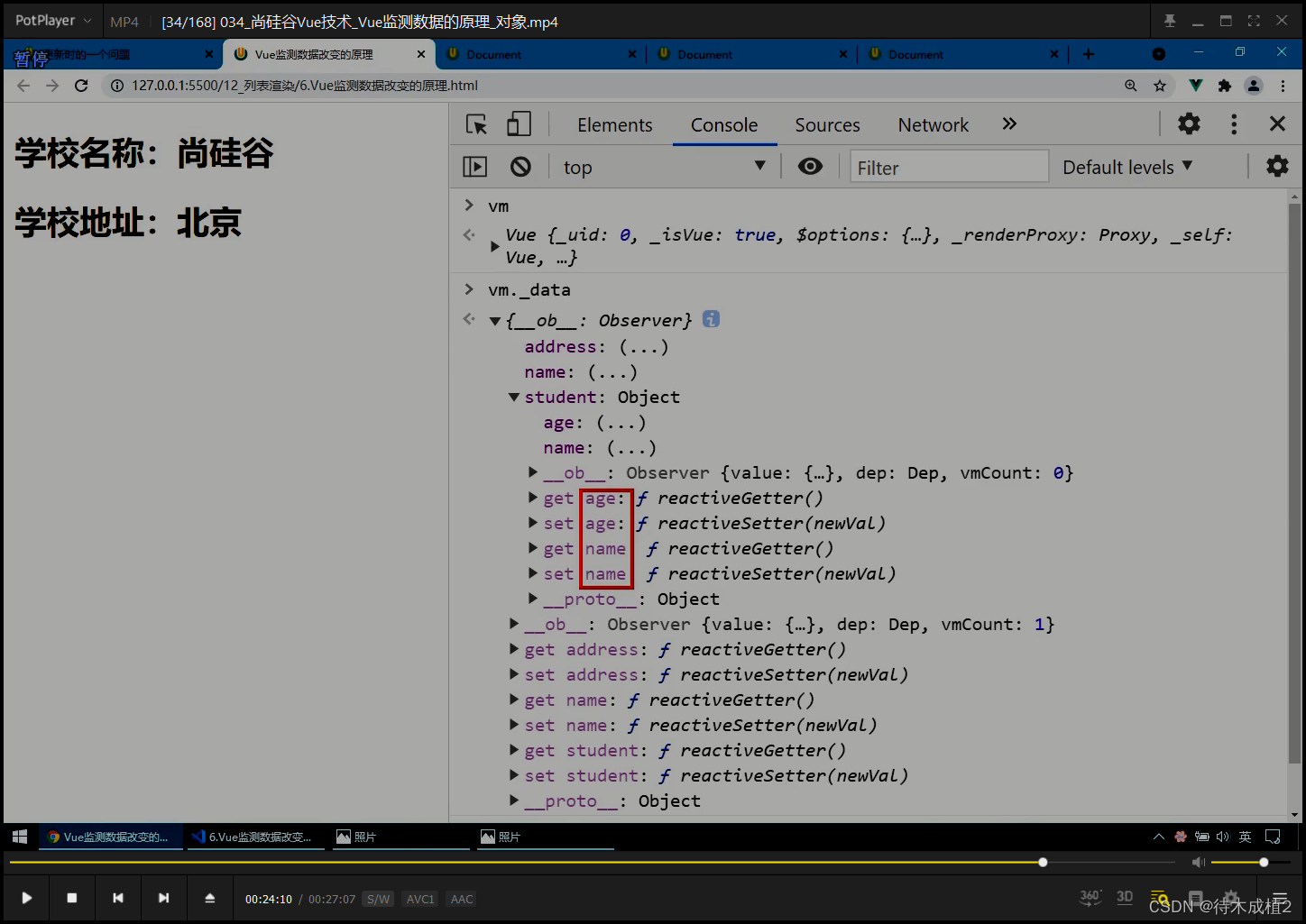Toggle PotPlayer fullscreen mode icon
1306x924 pixels.
(1254, 21)
